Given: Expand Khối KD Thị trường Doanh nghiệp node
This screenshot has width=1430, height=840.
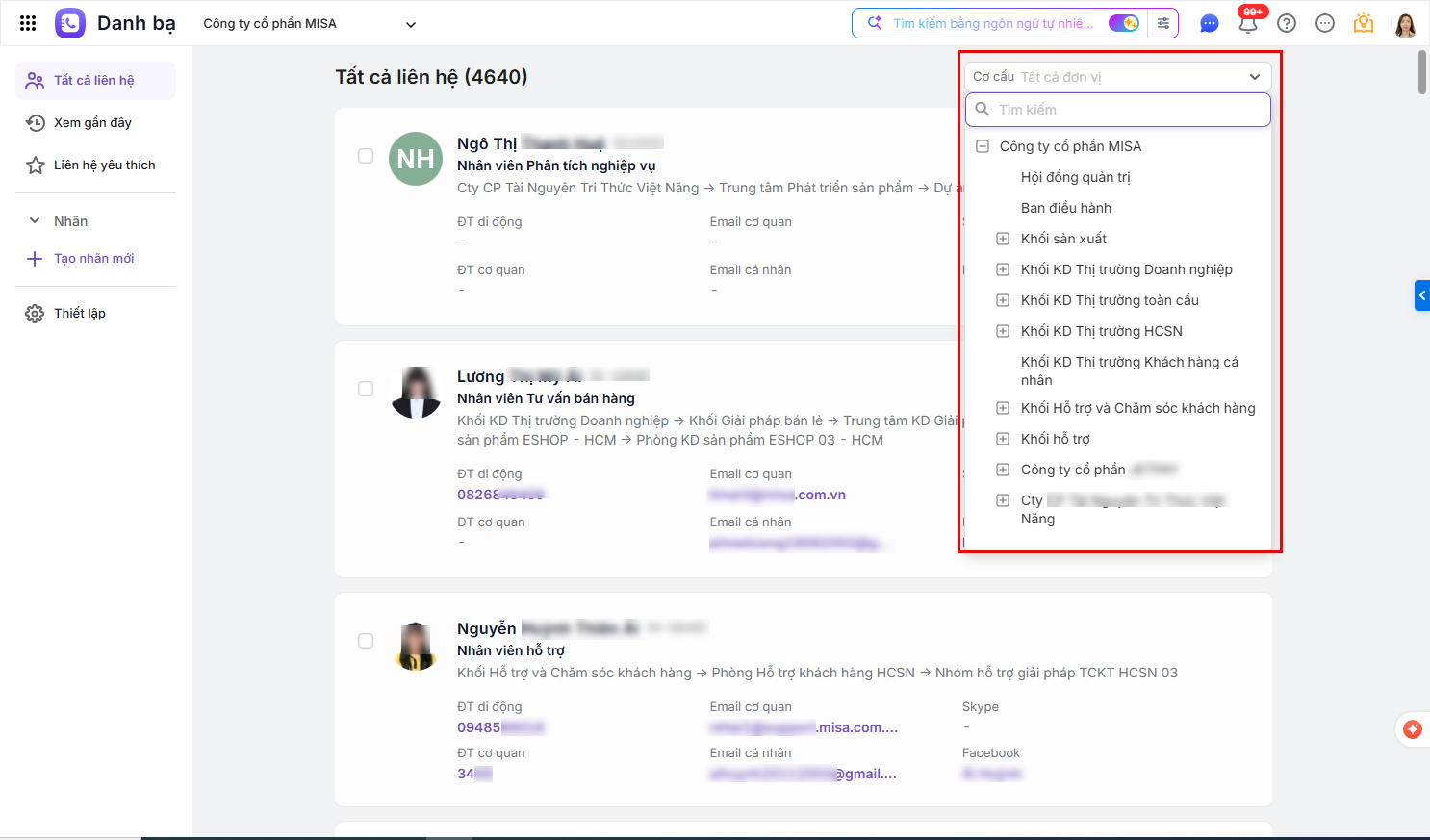Looking at the screenshot, I should click(1003, 269).
